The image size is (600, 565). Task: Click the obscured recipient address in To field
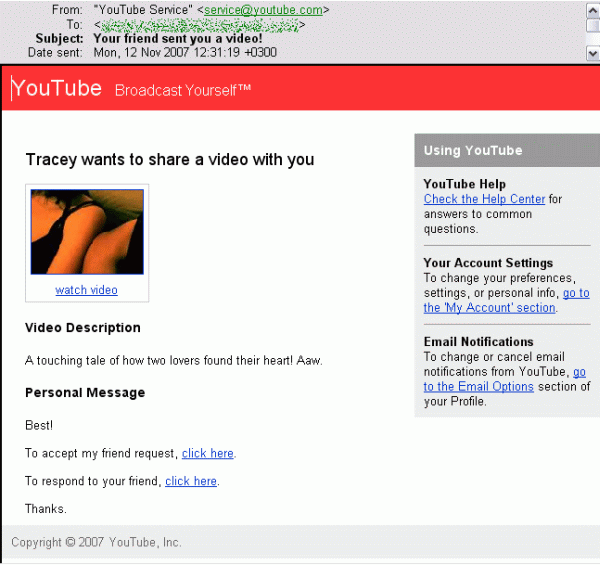(x=199, y=24)
